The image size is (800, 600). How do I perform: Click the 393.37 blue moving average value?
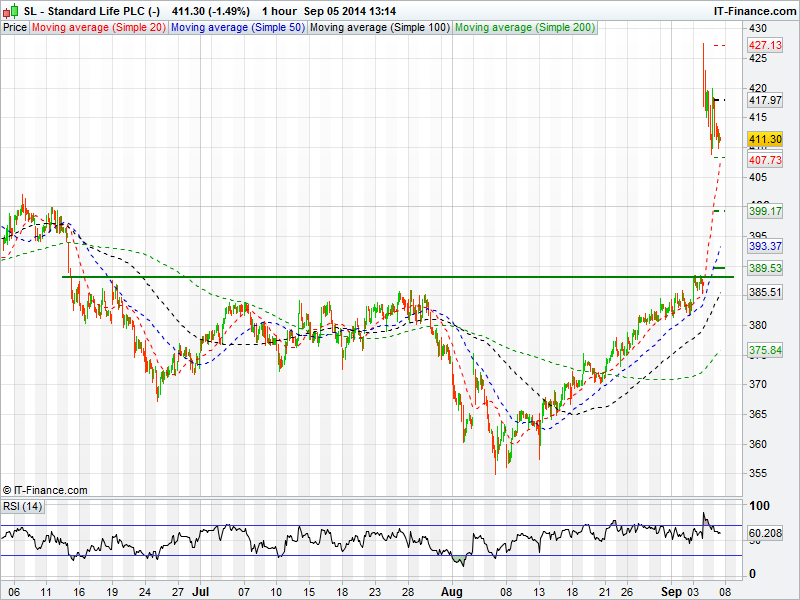point(765,246)
